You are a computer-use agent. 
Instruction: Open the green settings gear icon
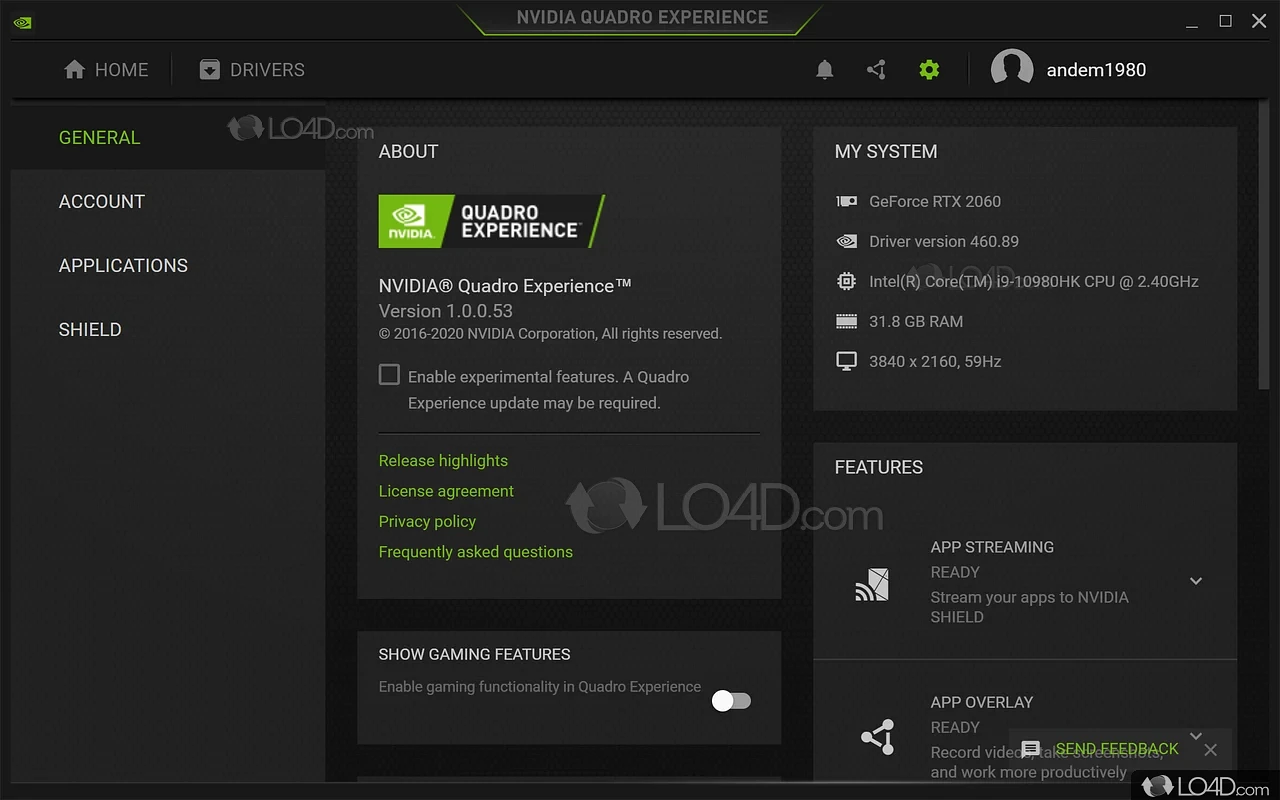pos(929,70)
